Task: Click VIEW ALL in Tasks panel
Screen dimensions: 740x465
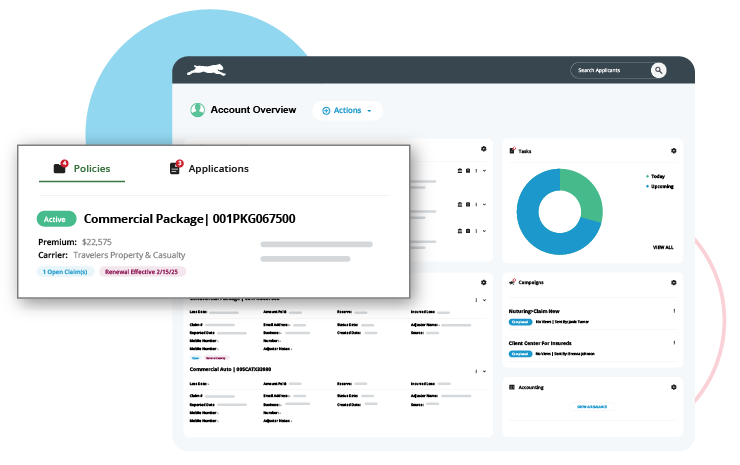Action: tap(662, 247)
